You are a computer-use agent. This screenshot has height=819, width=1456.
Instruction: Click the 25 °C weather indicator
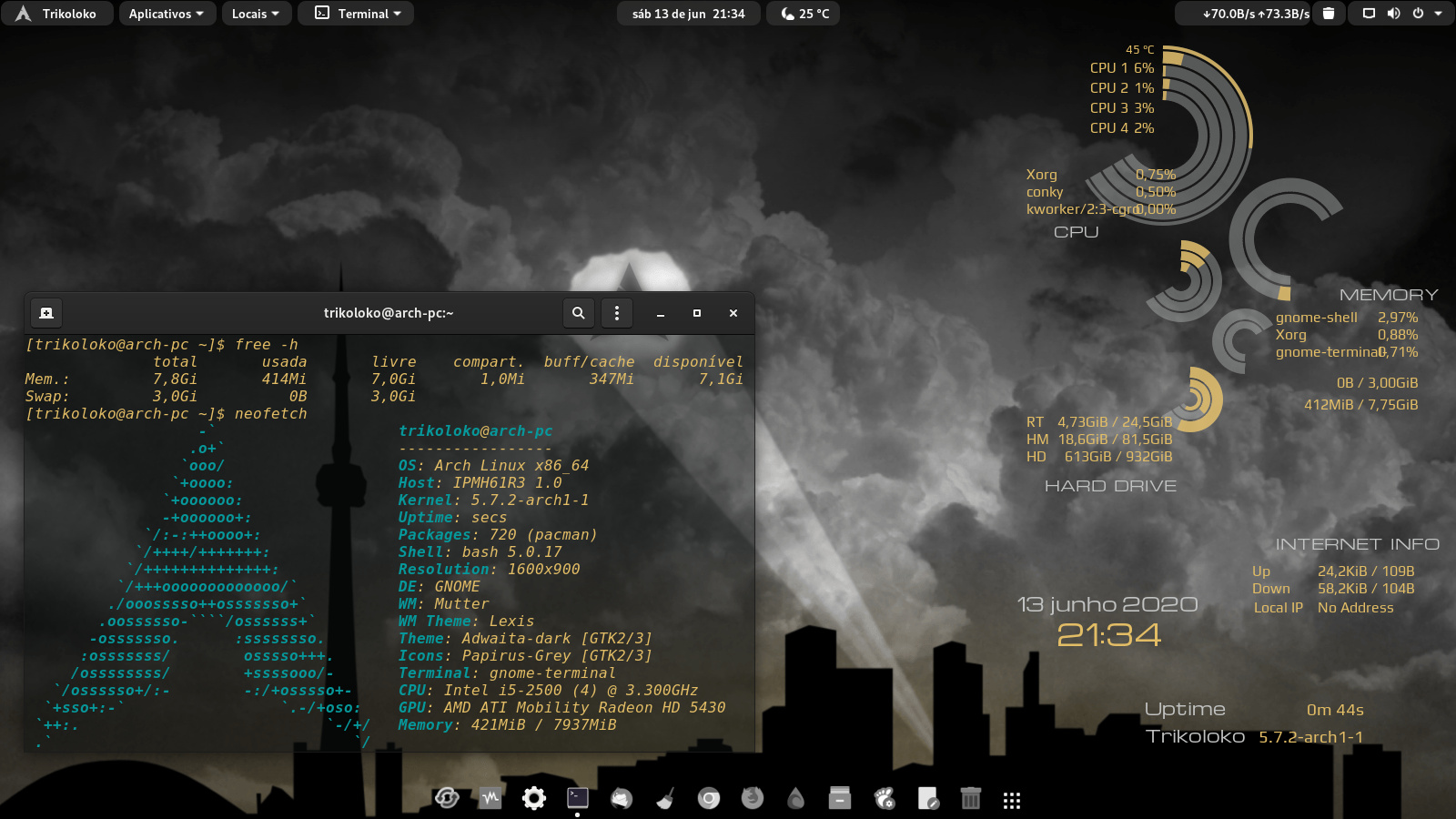(x=805, y=14)
